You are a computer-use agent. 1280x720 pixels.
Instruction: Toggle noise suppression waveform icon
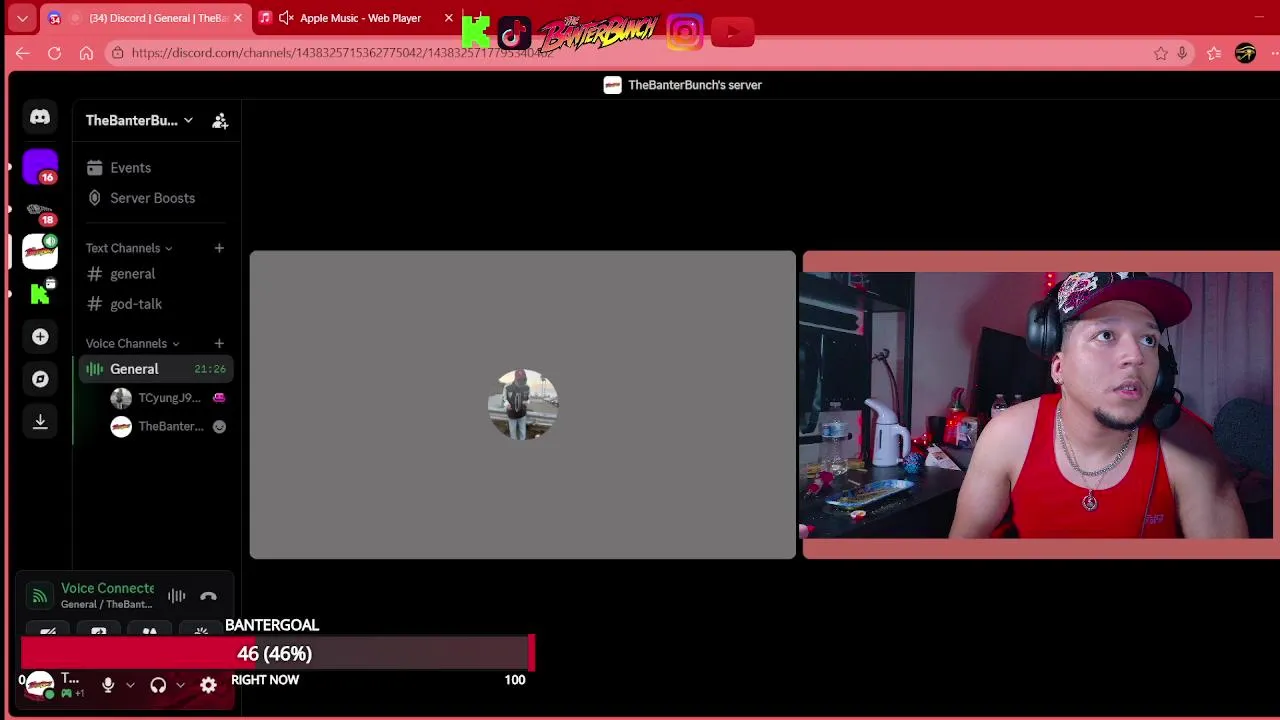176,596
